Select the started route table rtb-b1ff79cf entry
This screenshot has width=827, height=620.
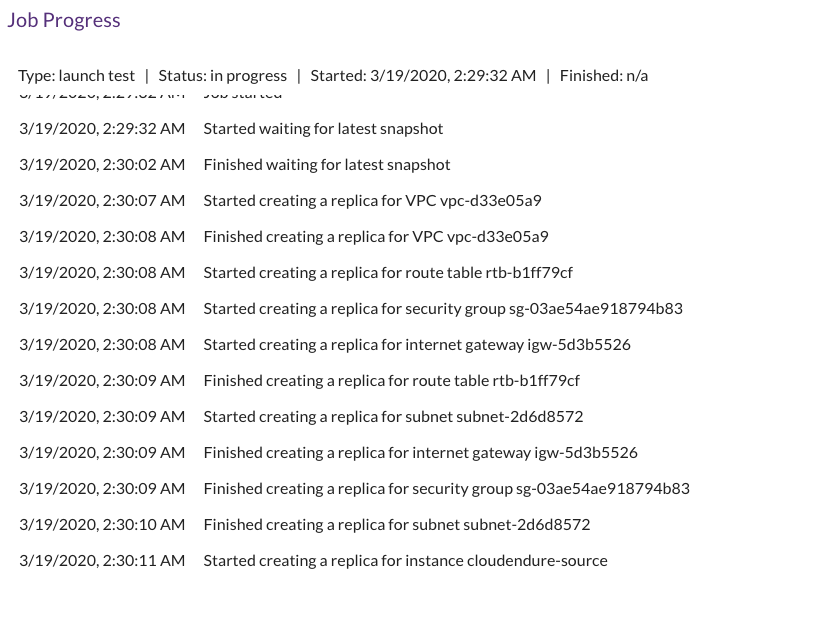point(388,273)
